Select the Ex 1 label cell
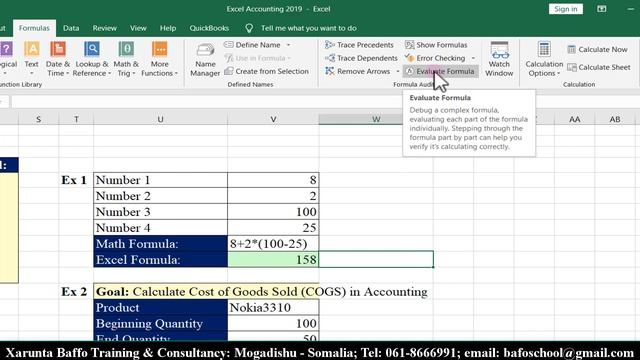The height and width of the screenshot is (360, 640). tap(76, 180)
